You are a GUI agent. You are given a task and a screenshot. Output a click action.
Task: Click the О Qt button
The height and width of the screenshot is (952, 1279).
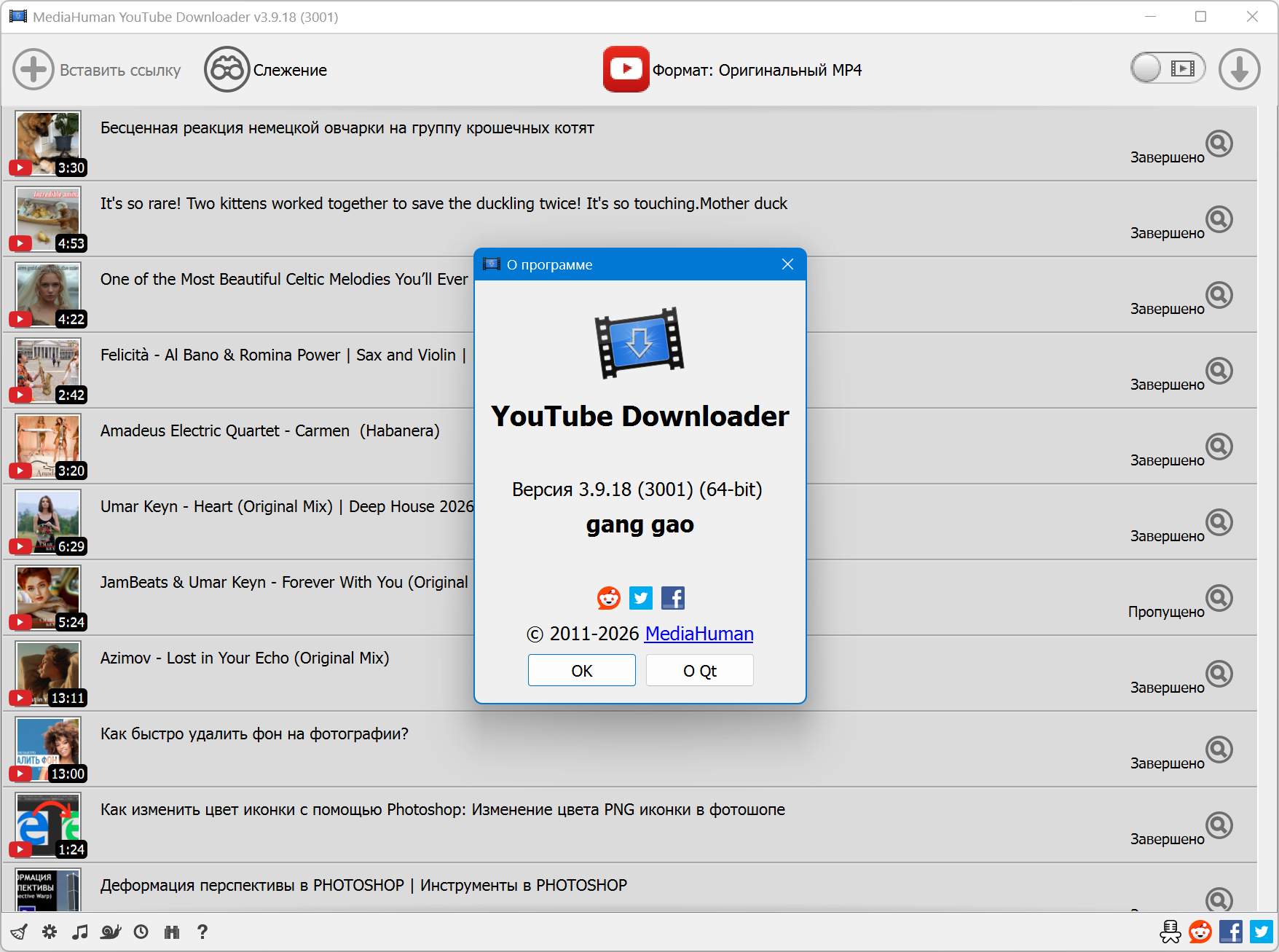[699, 670]
